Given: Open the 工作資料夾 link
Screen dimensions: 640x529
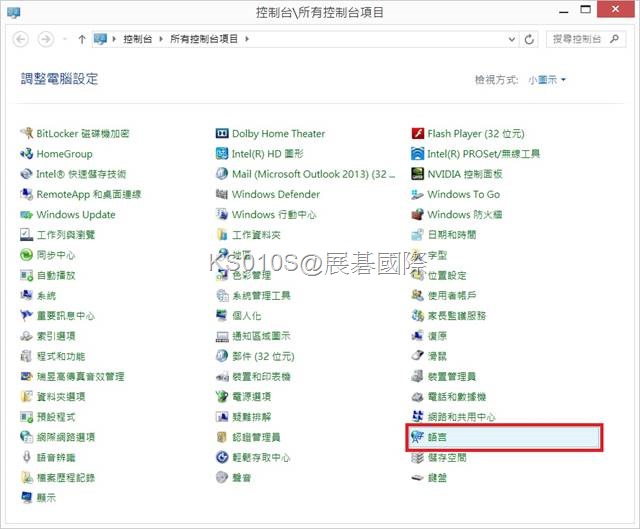Looking at the screenshot, I should coord(256,234).
